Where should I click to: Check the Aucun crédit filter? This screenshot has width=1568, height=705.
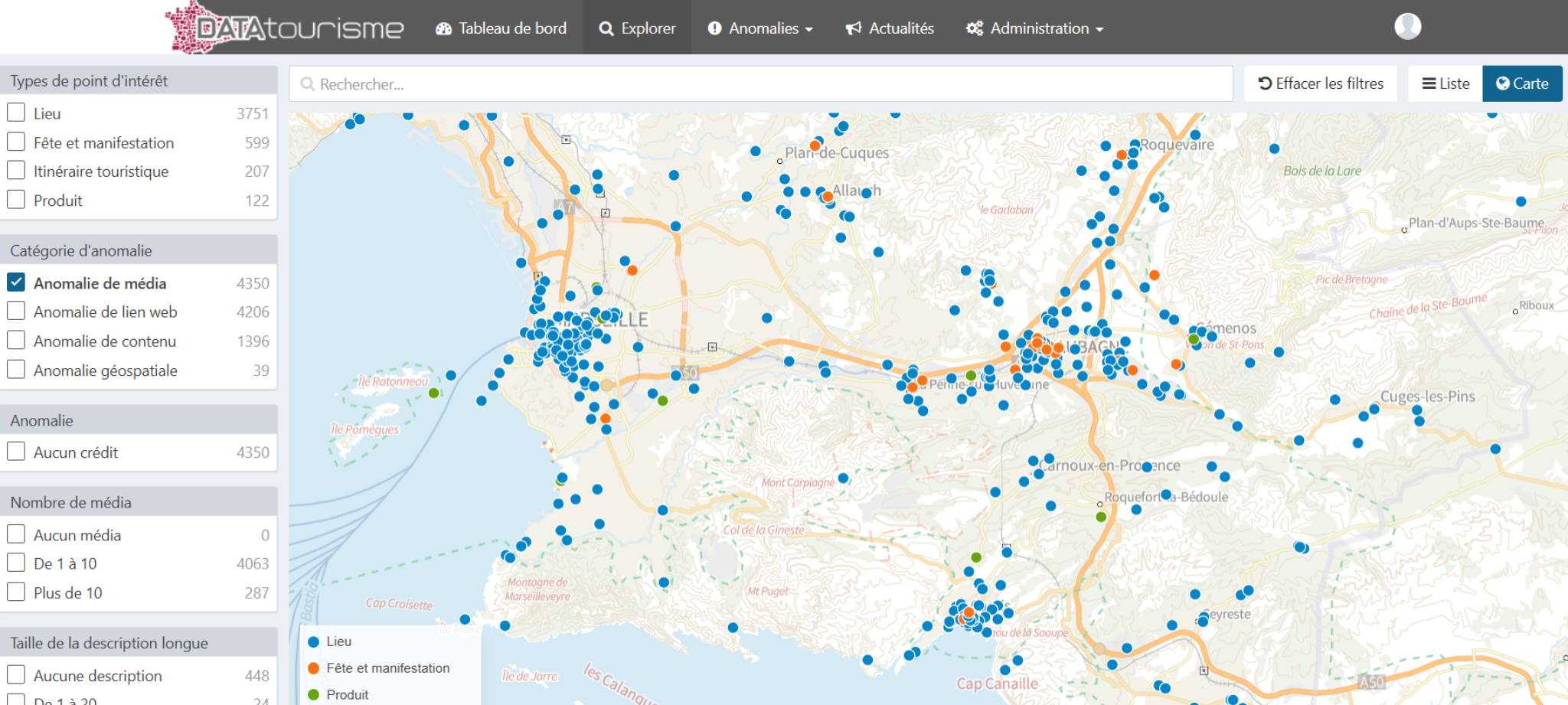click(x=16, y=452)
